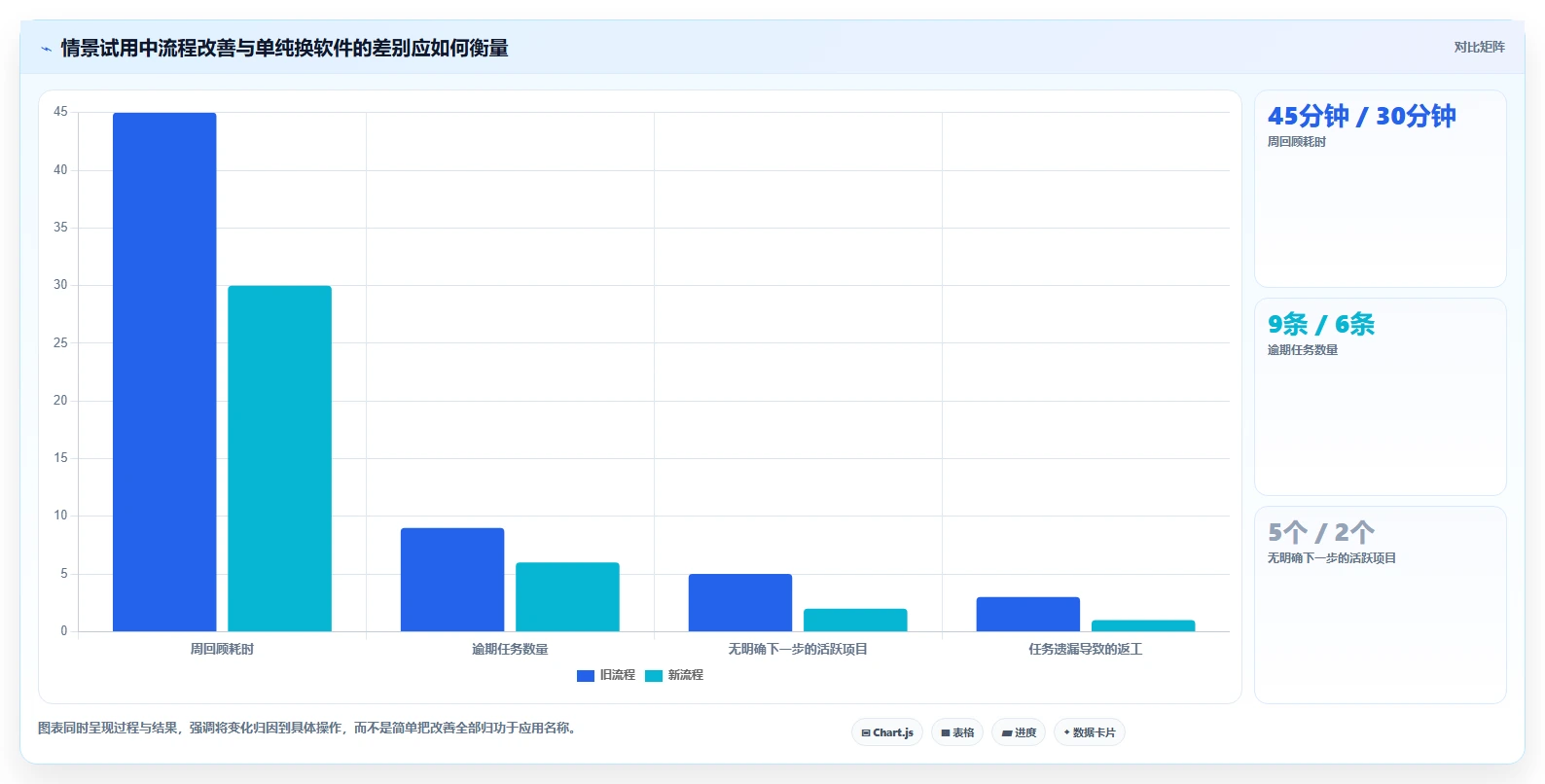Image resolution: width=1545 pixels, height=784 pixels.
Task: Click the 旧流程 bar for 无明确下一步的活跃项目
Action: click(740, 602)
